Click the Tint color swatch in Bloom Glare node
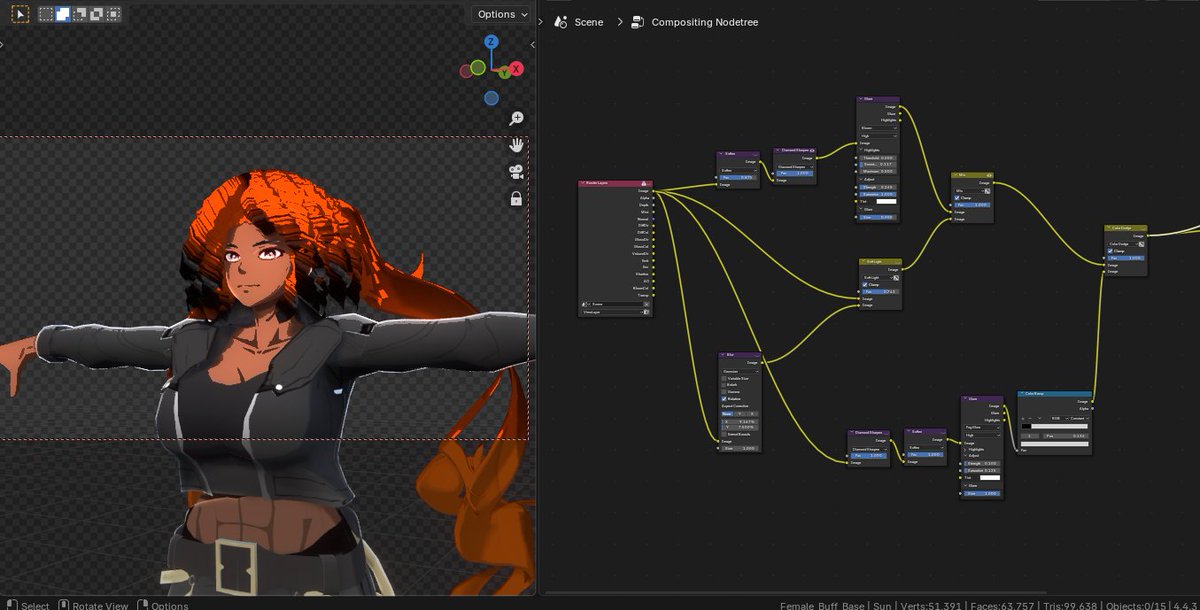1200x610 pixels. coord(886,201)
